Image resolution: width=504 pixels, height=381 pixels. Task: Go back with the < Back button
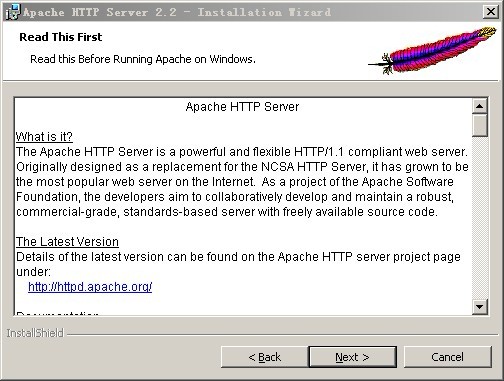[264, 357]
